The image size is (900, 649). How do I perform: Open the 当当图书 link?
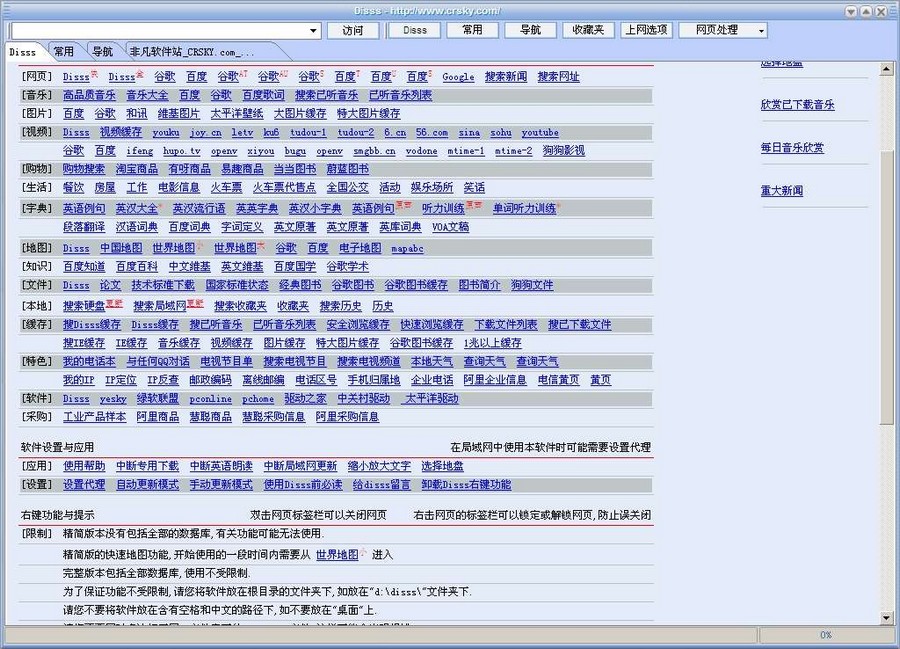[x=294, y=169]
